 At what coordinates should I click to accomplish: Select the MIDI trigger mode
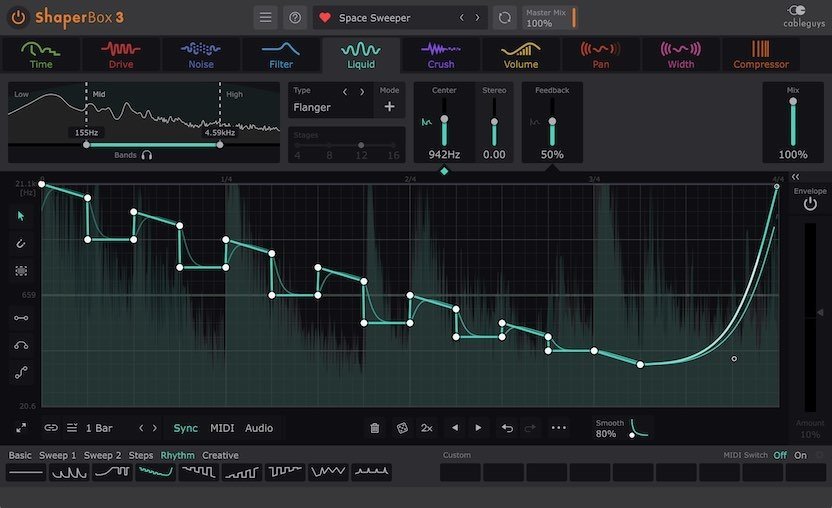tap(222, 428)
